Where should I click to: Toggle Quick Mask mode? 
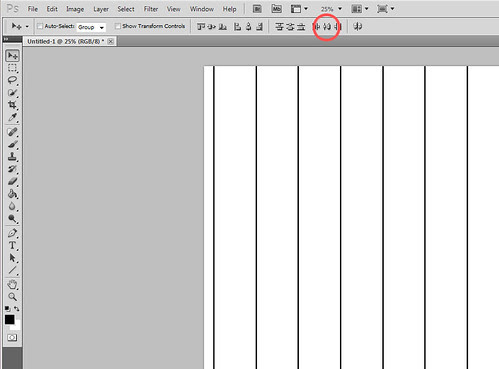pyautogui.click(x=12, y=338)
